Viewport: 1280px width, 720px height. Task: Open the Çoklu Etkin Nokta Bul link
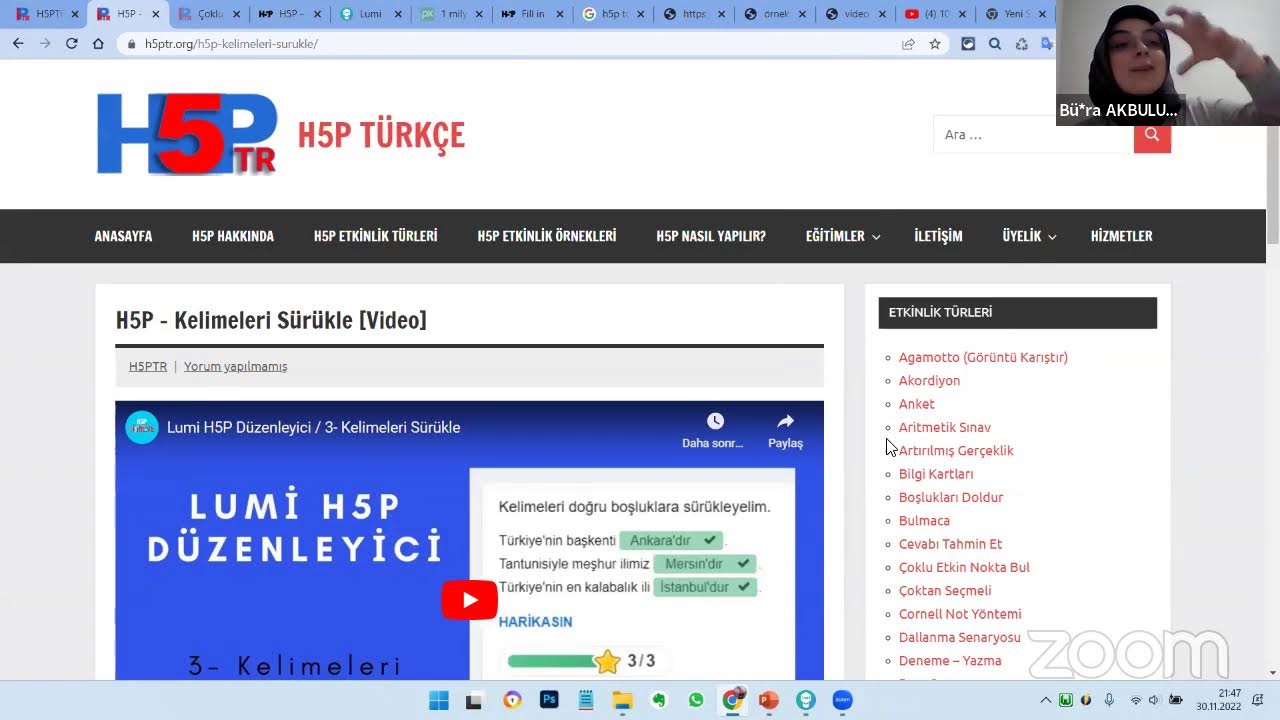964,567
